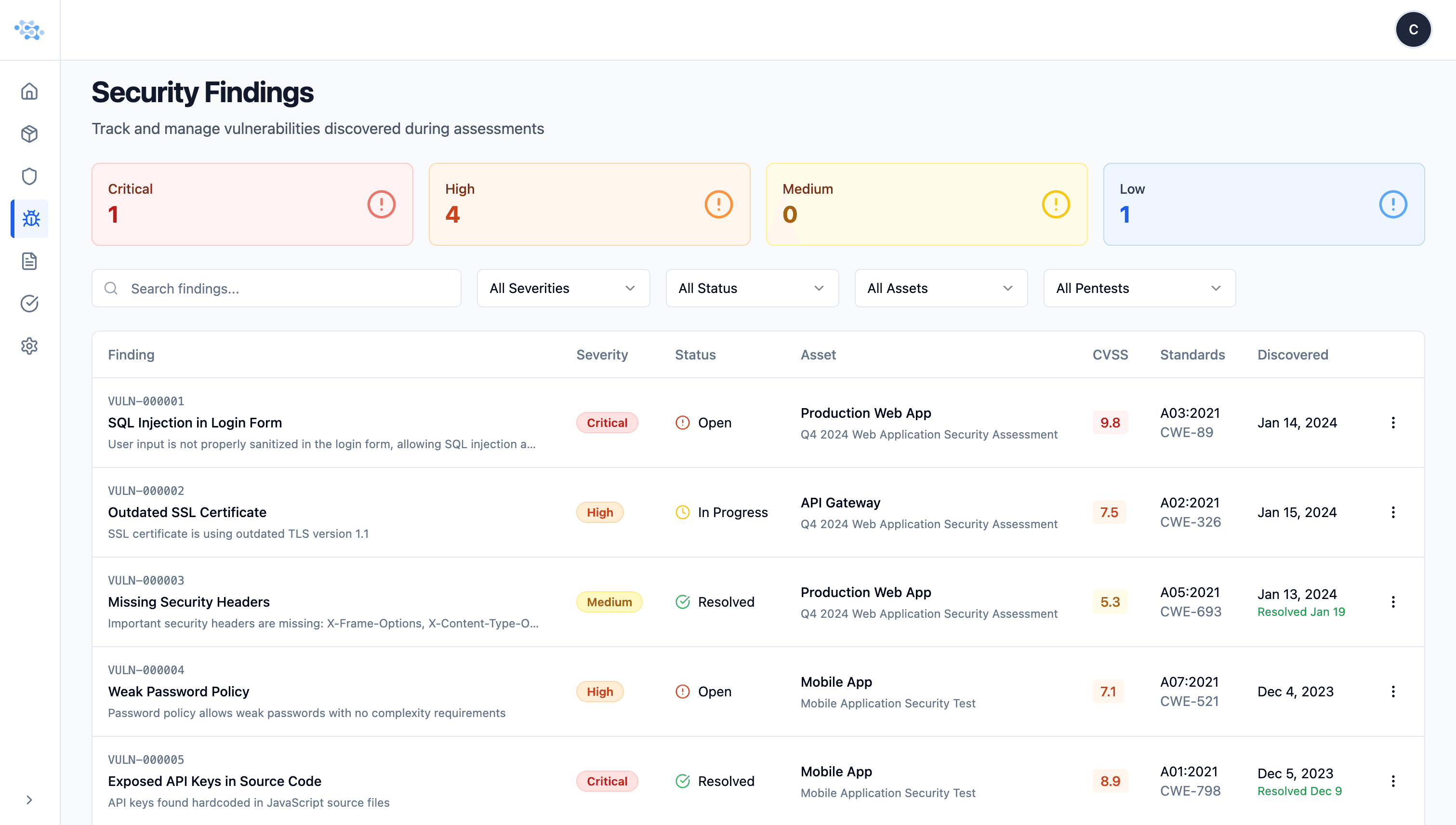Viewport: 1456px width, 825px height.
Task: Open the All Assets dropdown
Action: tap(940, 288)
